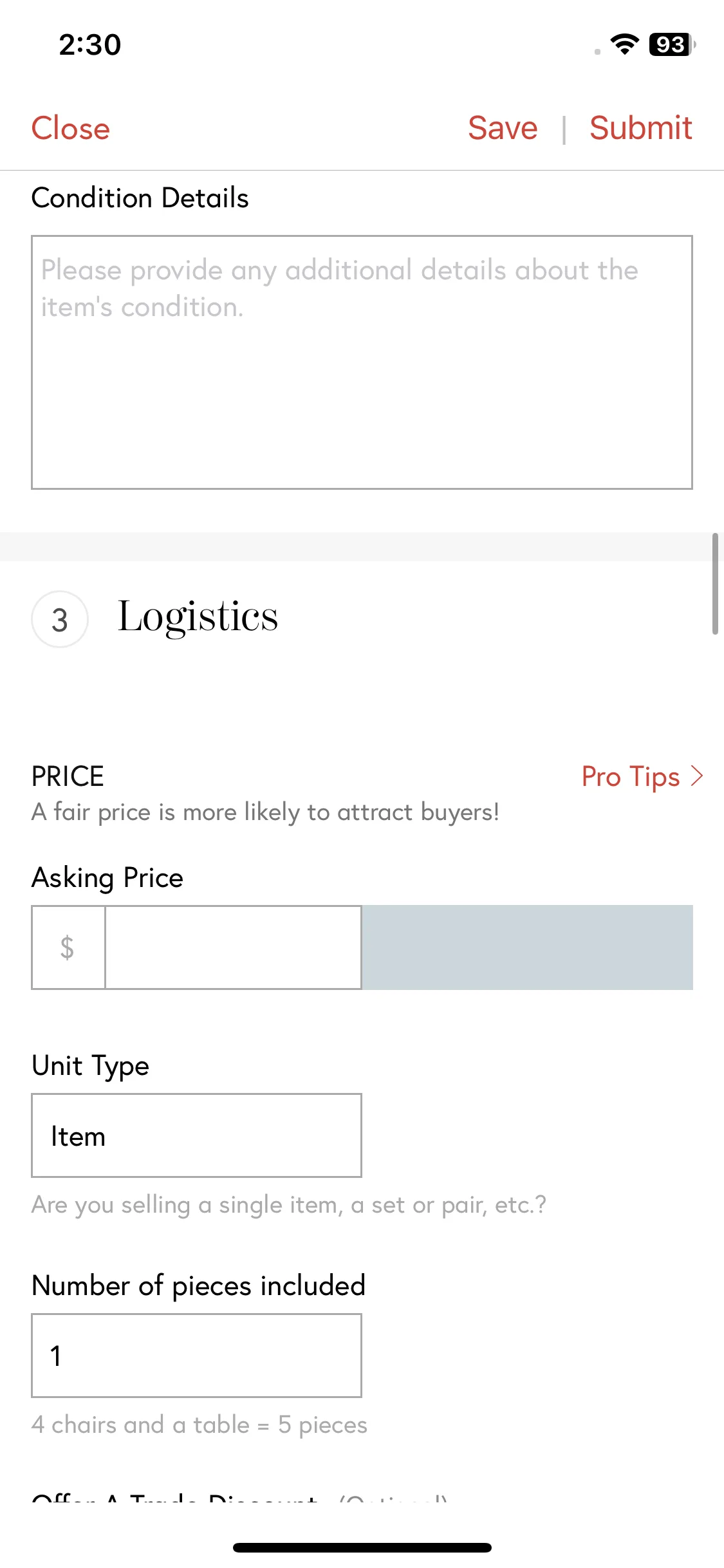The width and height of the screenshot is (724, 1568).
Task: Tap the dollar sign prefix box
Action: [x=68, y=947]
